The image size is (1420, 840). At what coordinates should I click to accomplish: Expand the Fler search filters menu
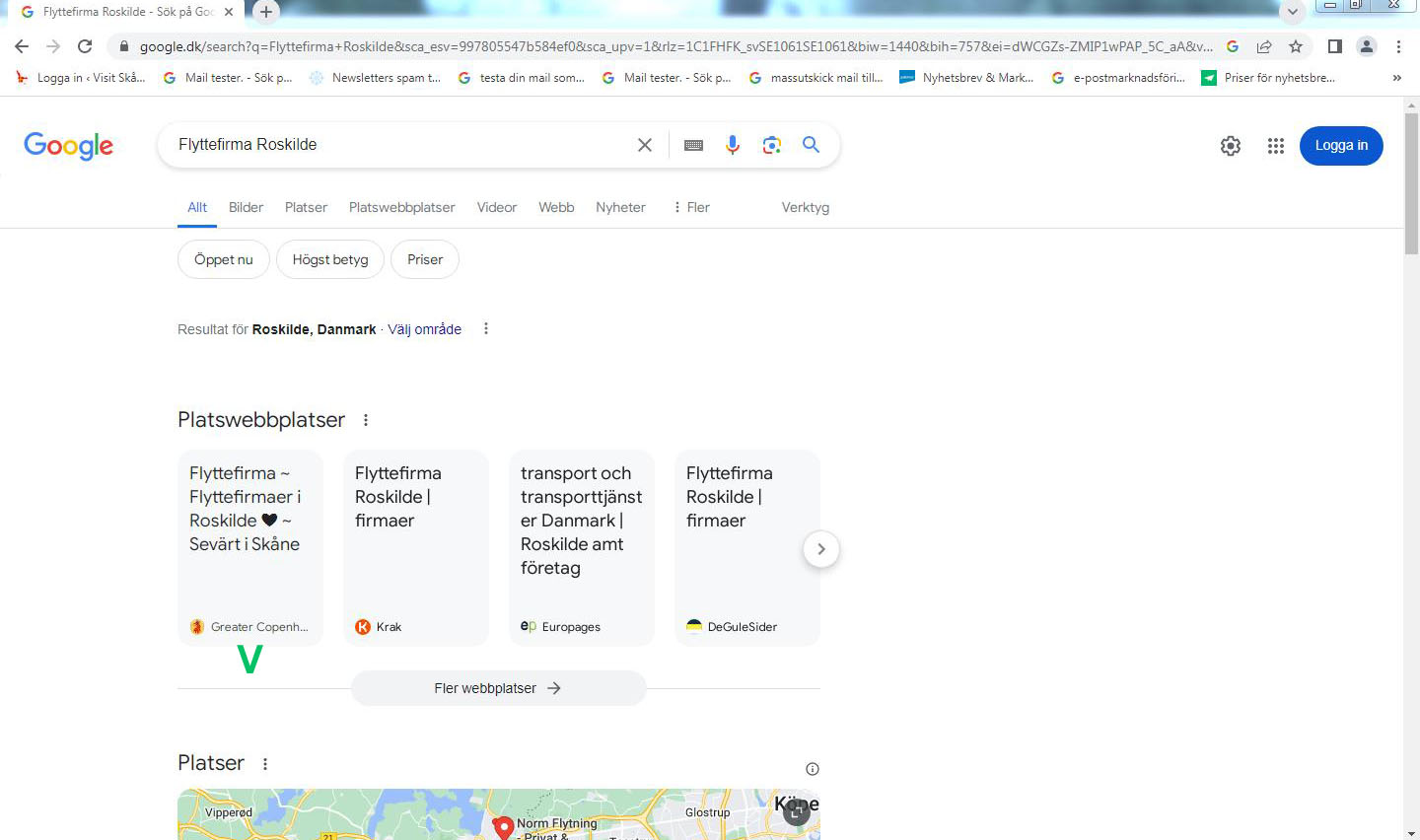point(690,207)
